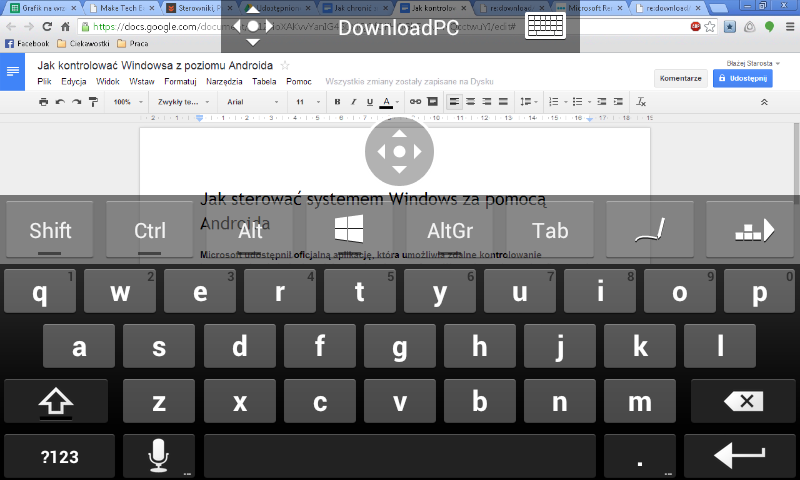
Task: Insert a link with the link icon
Action: tap(415, 102)
